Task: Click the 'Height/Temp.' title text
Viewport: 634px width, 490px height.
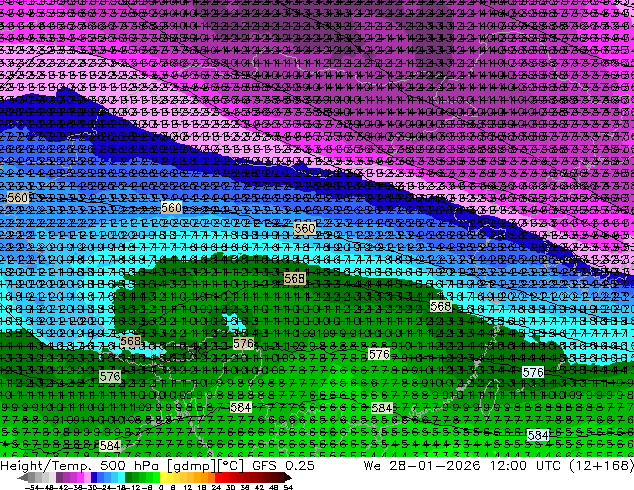Action: pyautogui.click(x=46, y=466)
